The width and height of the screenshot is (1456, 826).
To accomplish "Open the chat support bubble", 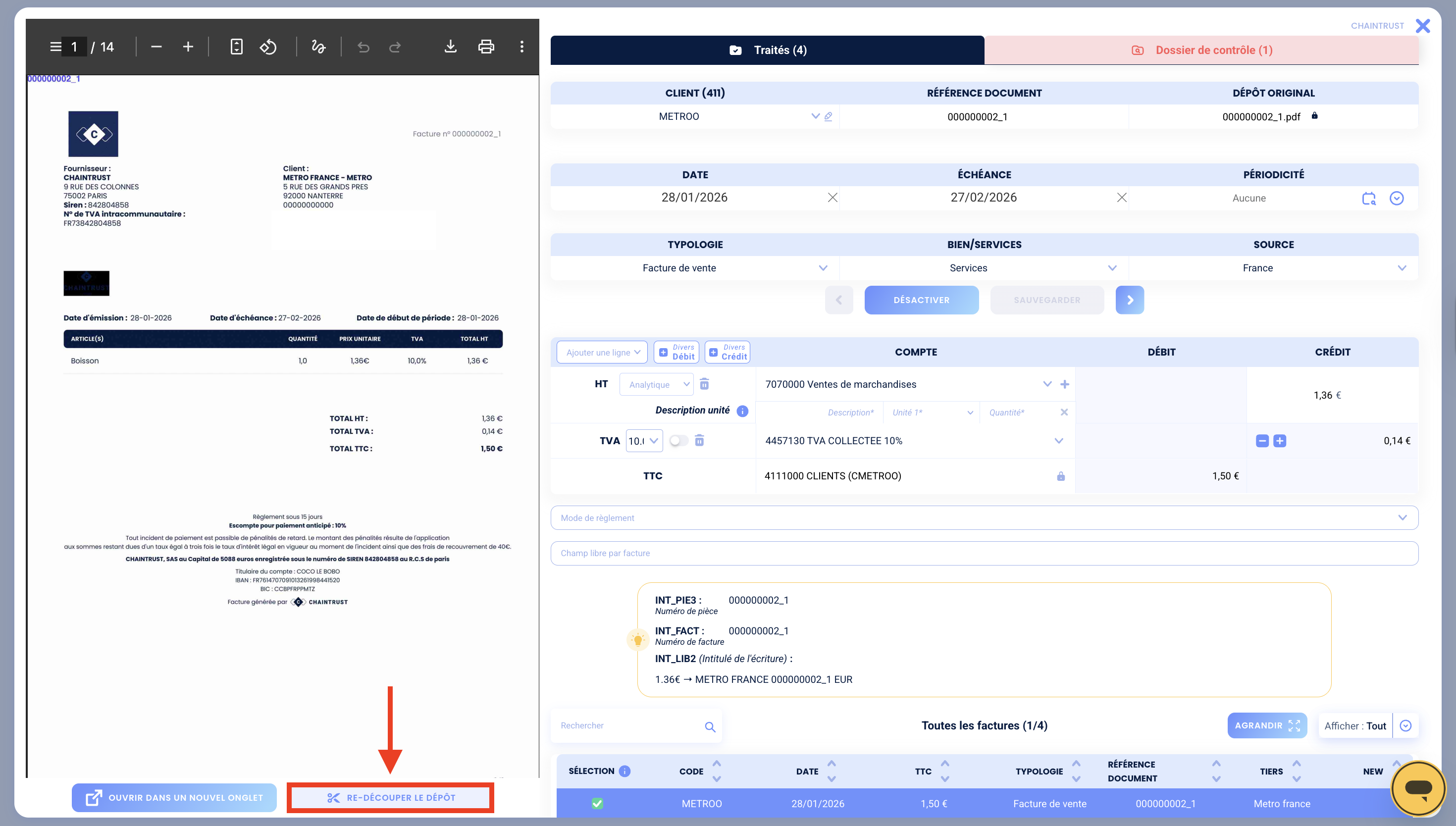I will pos(1418,787).
